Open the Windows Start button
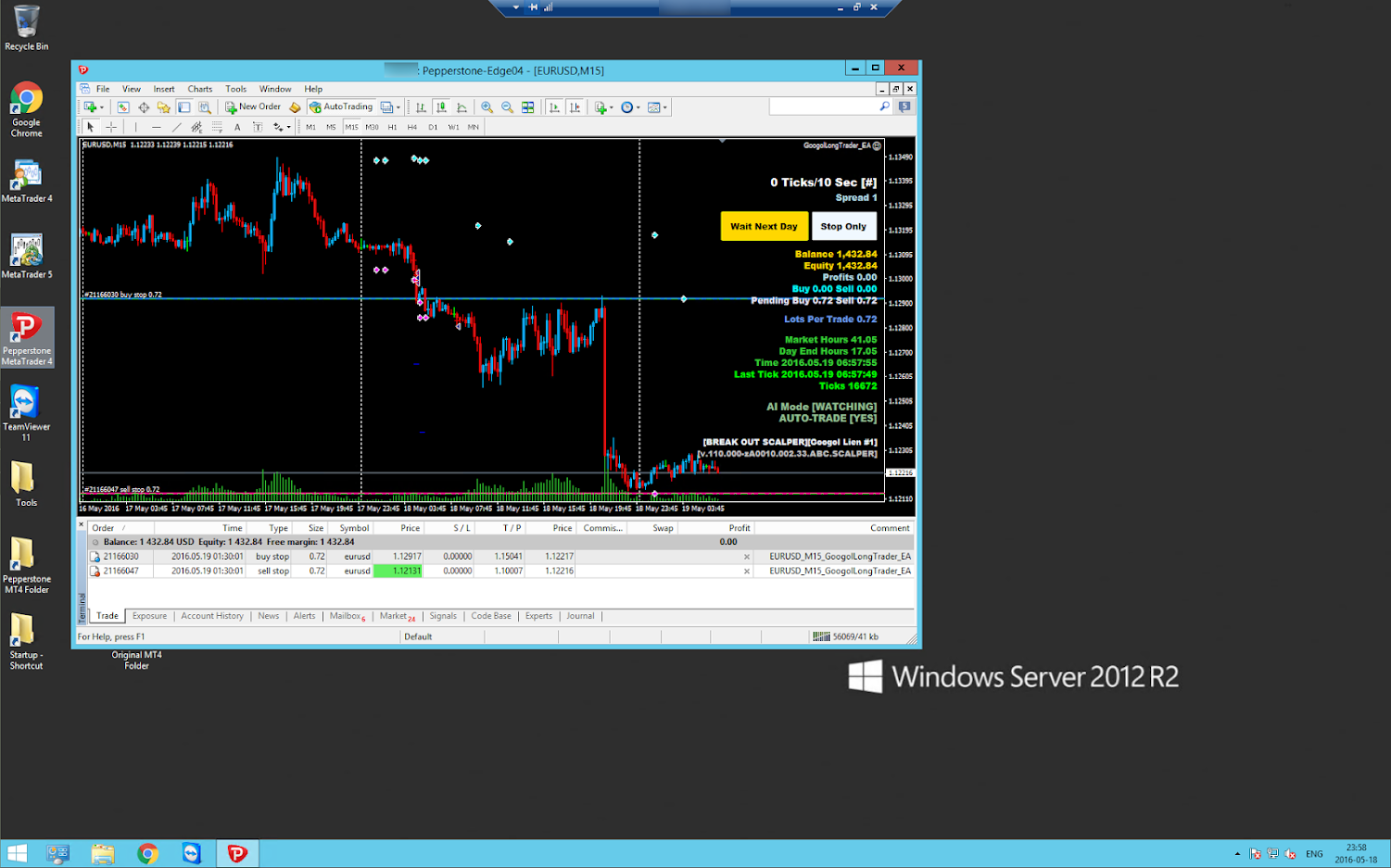 [17, 853]
